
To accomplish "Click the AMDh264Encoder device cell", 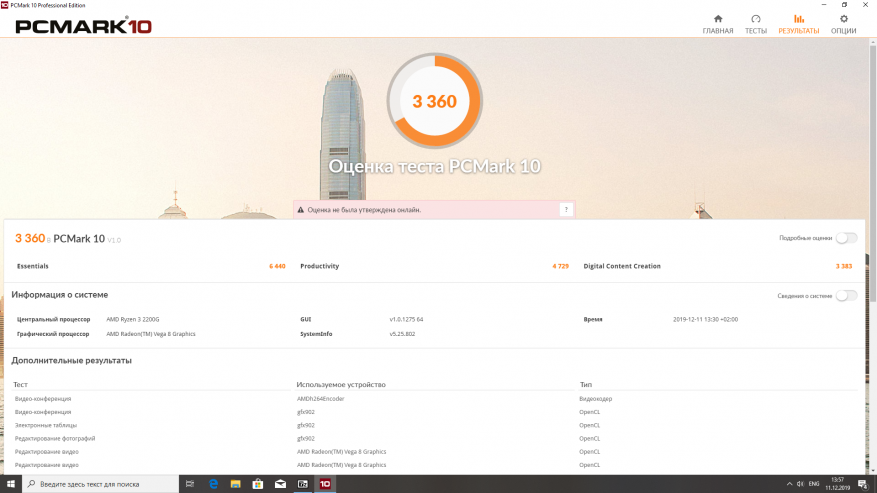I will click(320, 399).
